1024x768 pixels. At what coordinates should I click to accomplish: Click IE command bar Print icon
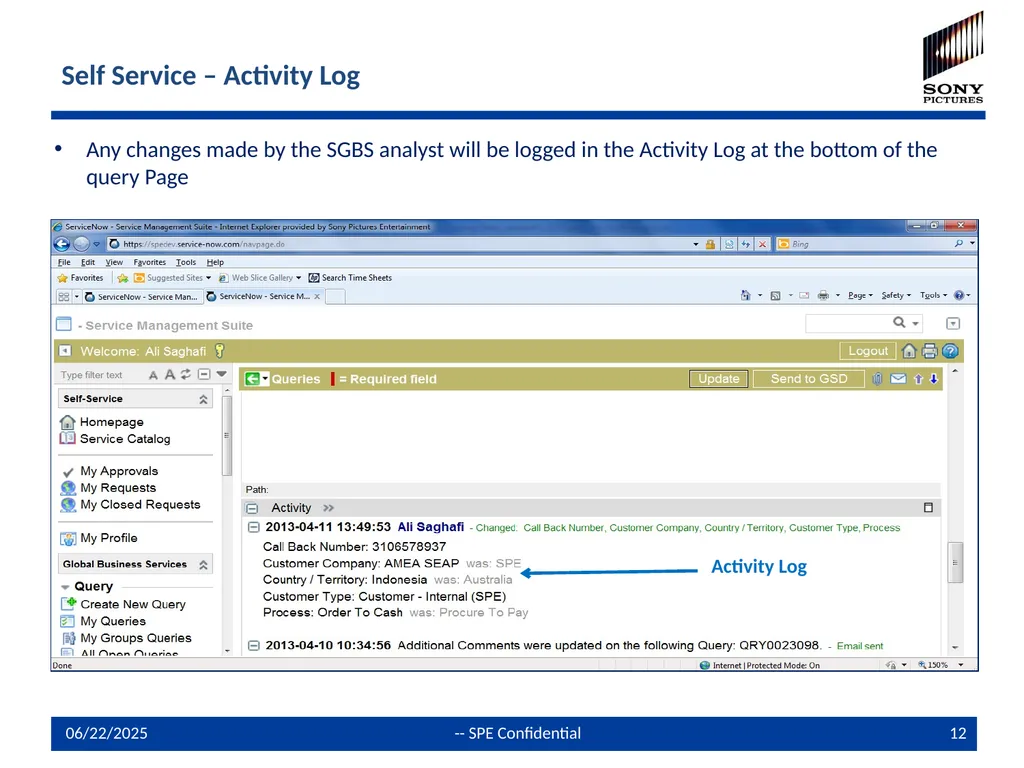pos(824,296)
